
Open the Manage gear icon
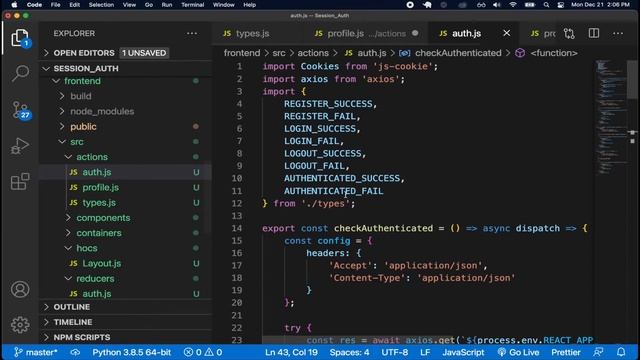click(x=20, y=325)
